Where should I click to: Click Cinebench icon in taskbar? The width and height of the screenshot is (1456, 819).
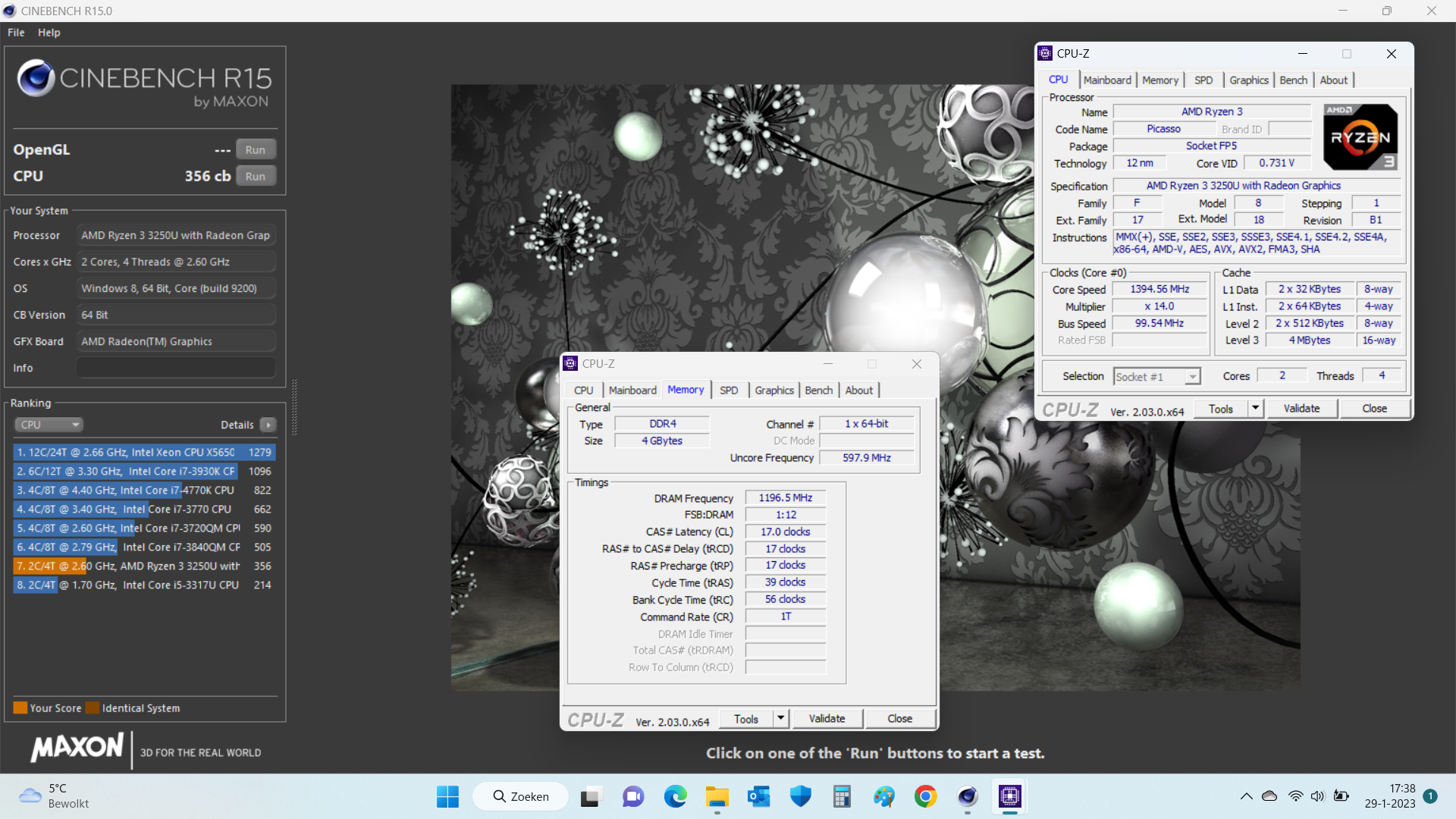pyautogui.click(x=967, y=797)
